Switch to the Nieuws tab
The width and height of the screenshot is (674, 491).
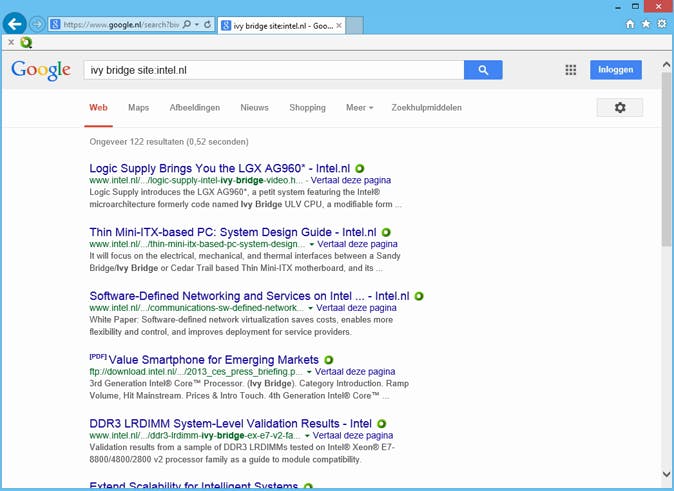click(254, 107)
